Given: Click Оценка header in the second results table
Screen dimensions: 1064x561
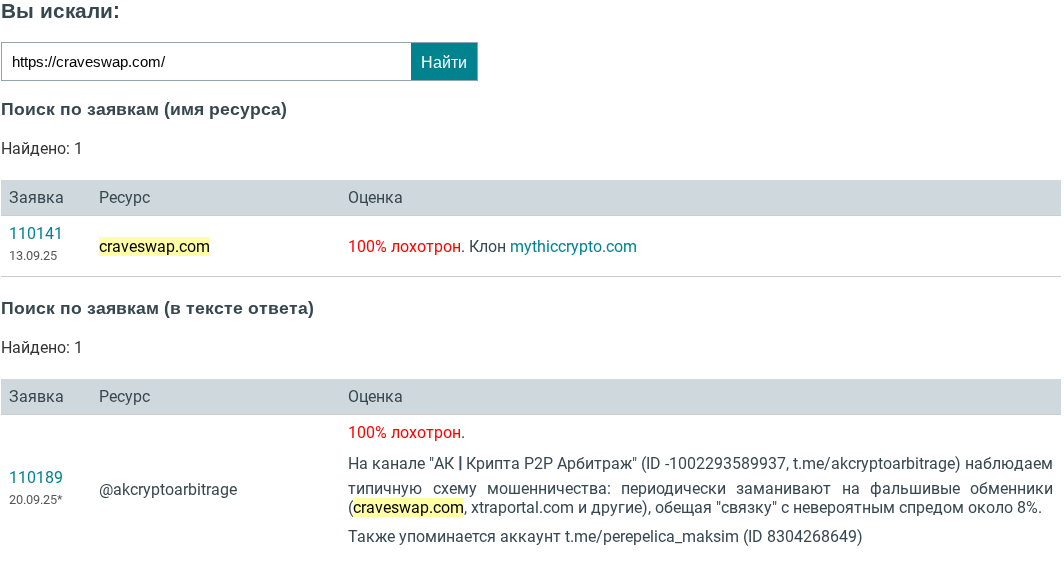Looking at the screenshot, I should pyautogui.click(x=375, y=397).
